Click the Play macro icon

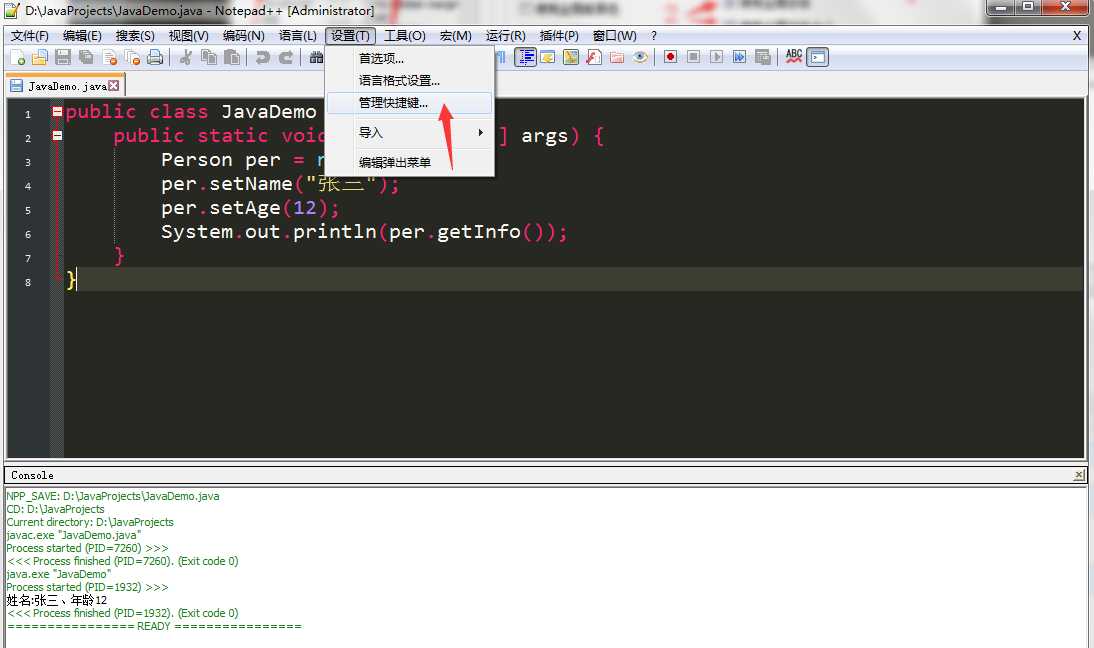click(717, 57)
